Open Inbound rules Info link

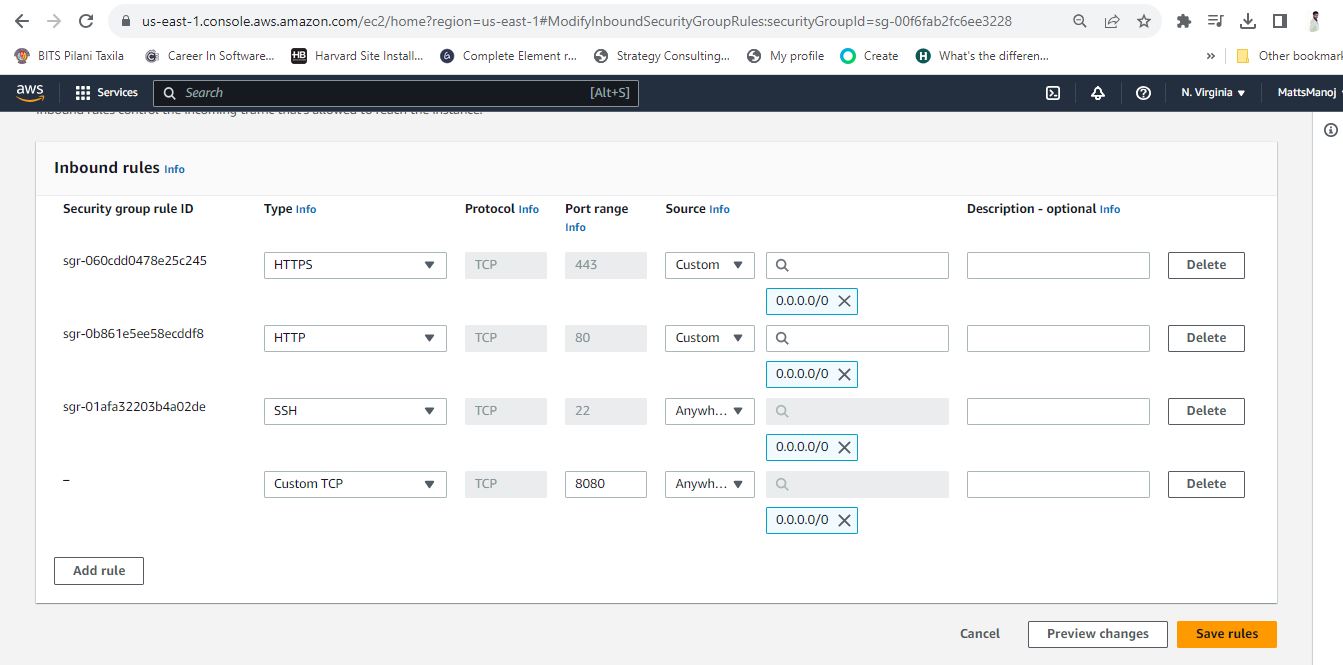coord(174,170)
